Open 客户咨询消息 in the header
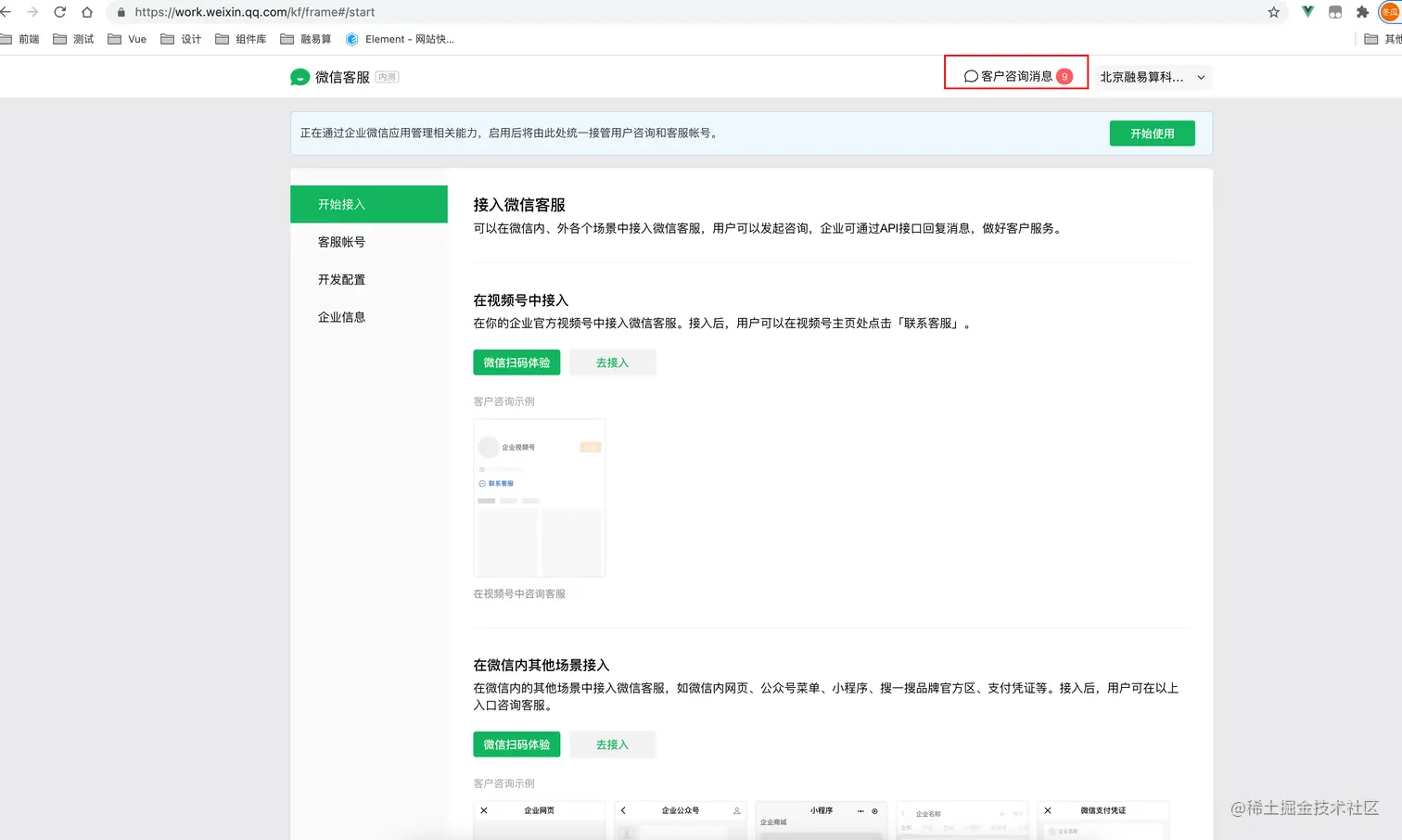The image size is (1402, 840). tap(1017, 76)
